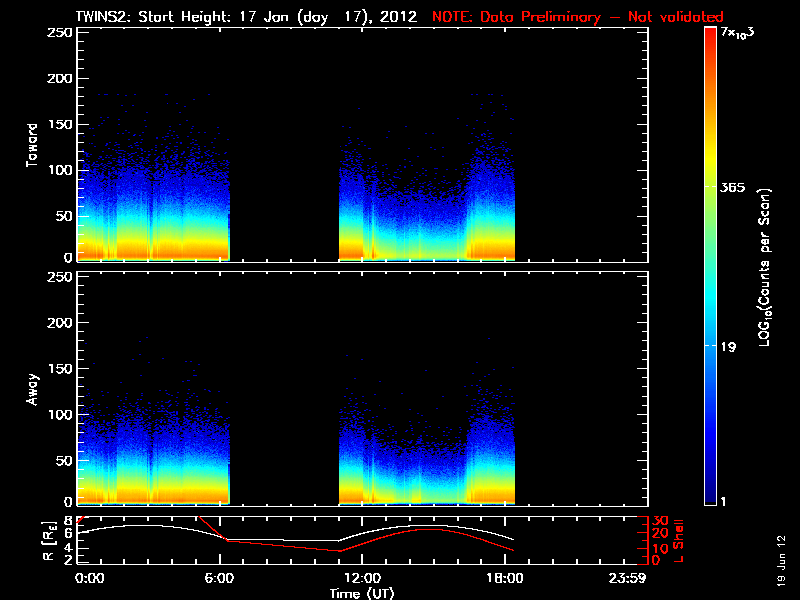Screen dimensions: 800x600
Task: Click the 250 tick on the Away axis
Action: 60,278
